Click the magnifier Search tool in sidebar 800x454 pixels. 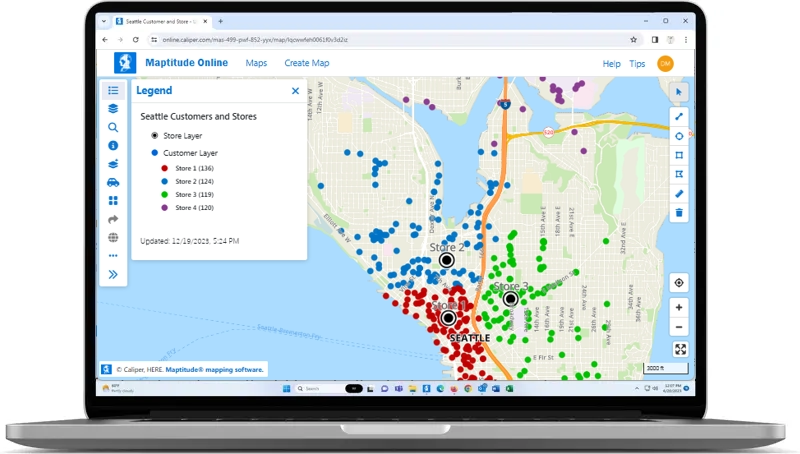pyautogui.click(x=113, y=128)
